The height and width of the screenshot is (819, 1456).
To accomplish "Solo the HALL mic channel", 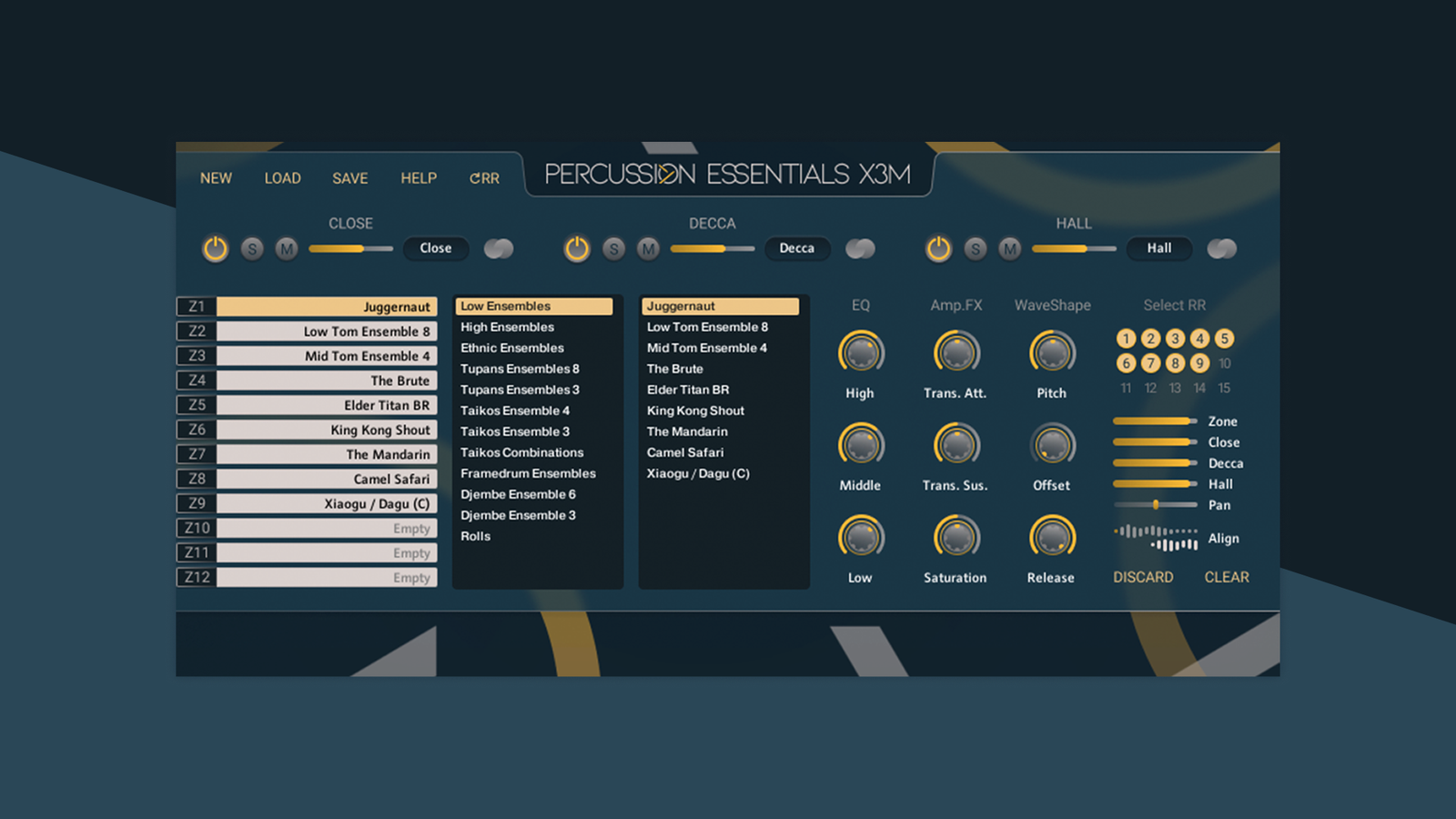I will [976, 248].
